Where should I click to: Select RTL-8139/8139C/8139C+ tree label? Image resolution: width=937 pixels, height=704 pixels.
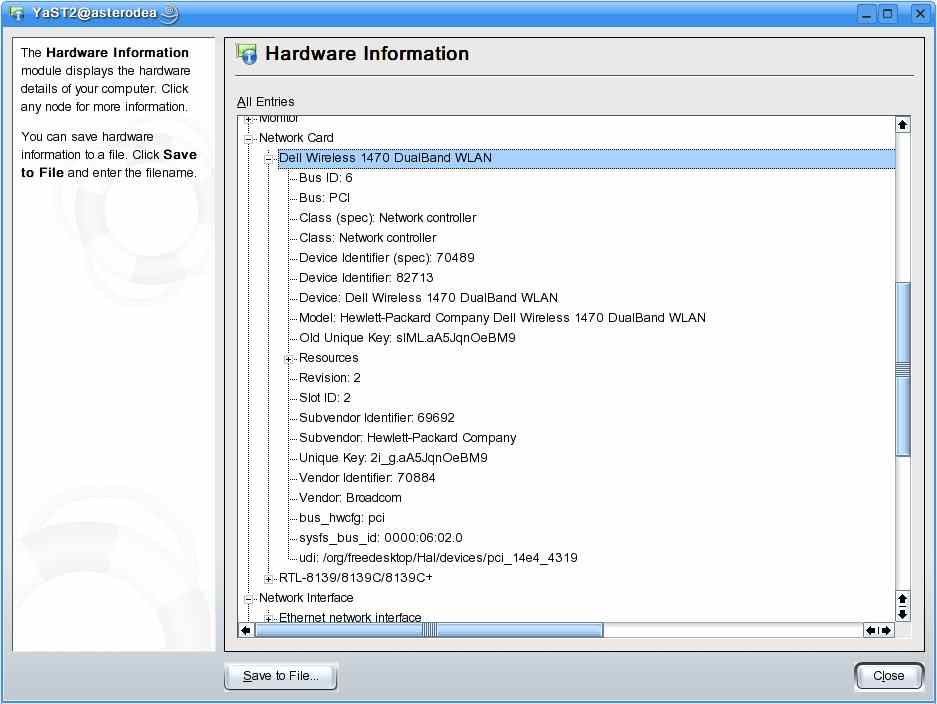click(x=356, y=578)
